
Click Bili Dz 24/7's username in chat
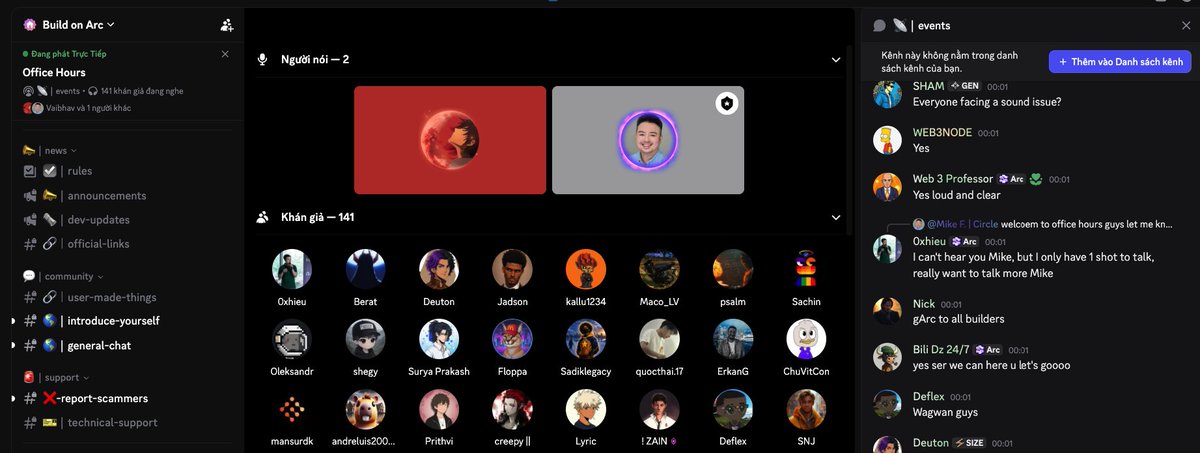941,350
